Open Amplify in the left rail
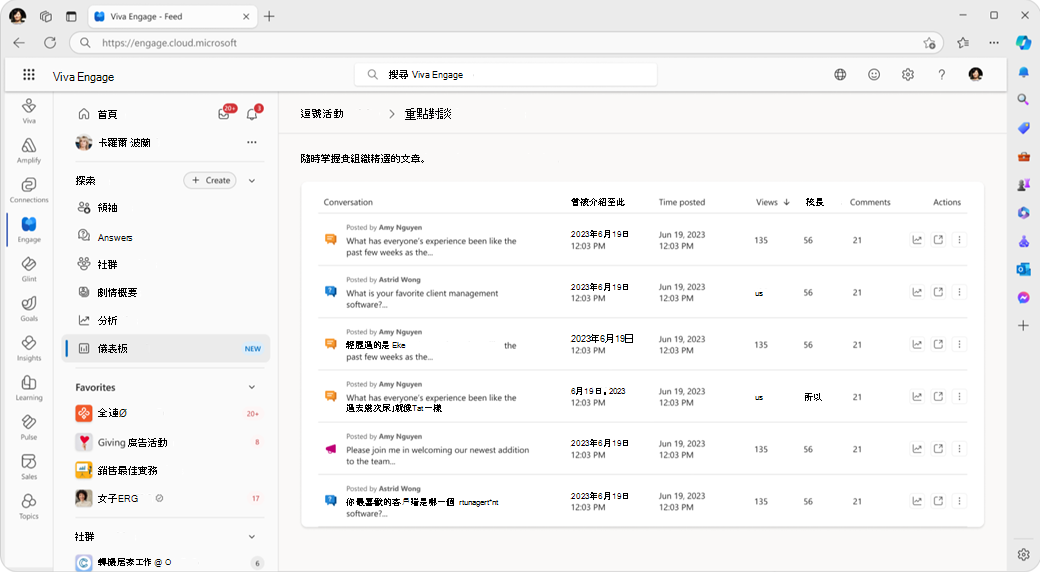 pyautogui.click(x=29, y=151)
